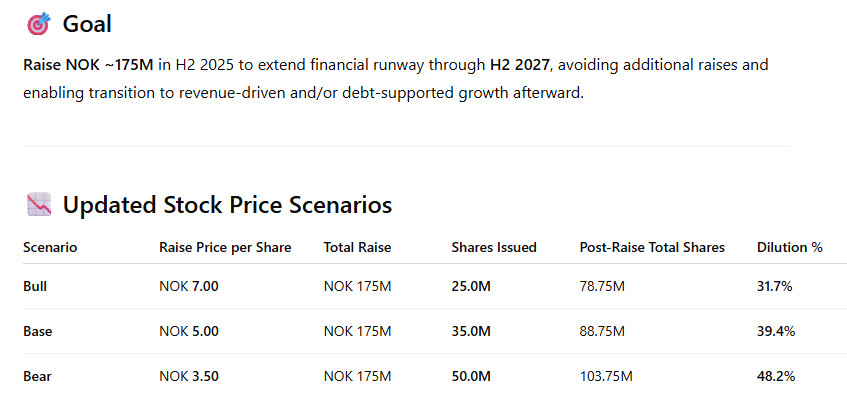Select the Goal heading text
The image size is (847, 406).
pos(87,24)
